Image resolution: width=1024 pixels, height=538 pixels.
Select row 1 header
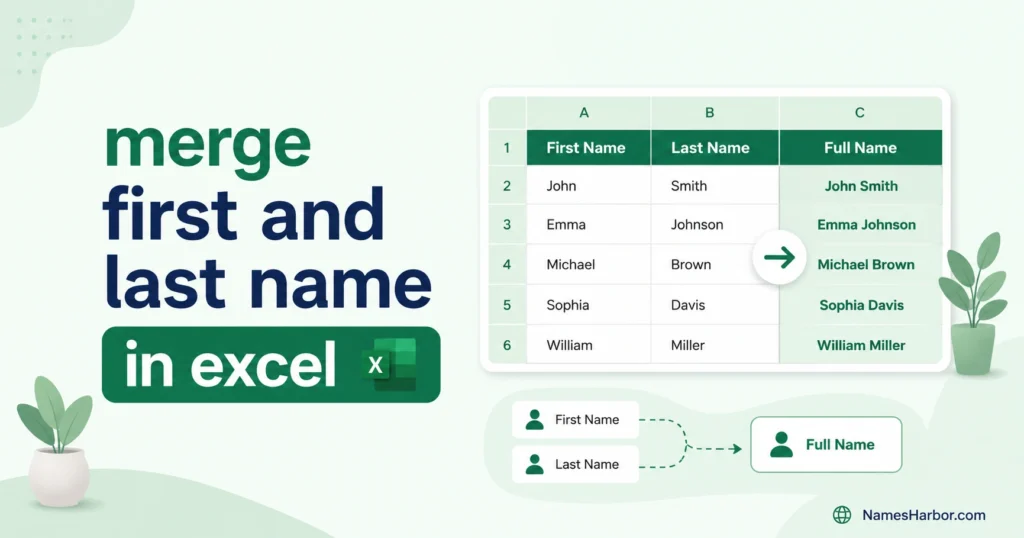507,148
